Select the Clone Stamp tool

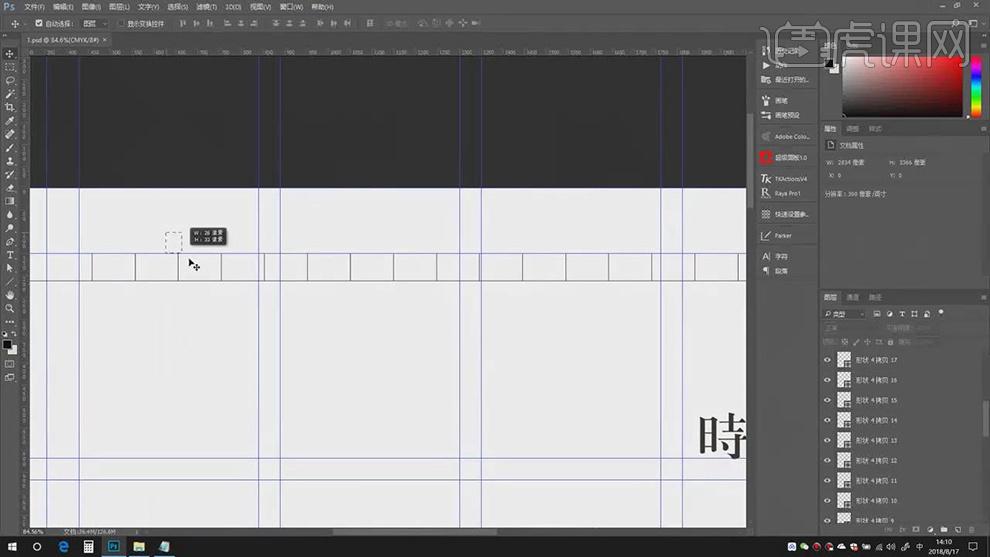click(9, 161)
